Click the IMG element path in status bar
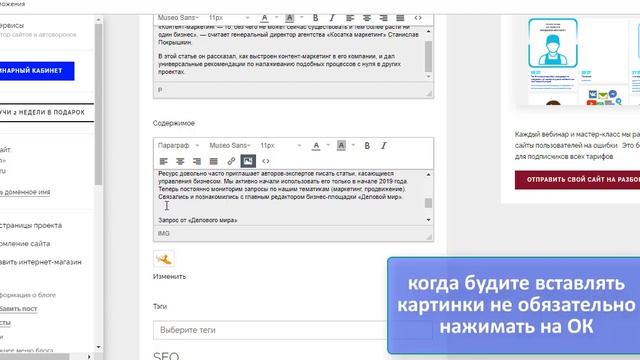This screenshot has height=360, width=640. coord(163,233)
